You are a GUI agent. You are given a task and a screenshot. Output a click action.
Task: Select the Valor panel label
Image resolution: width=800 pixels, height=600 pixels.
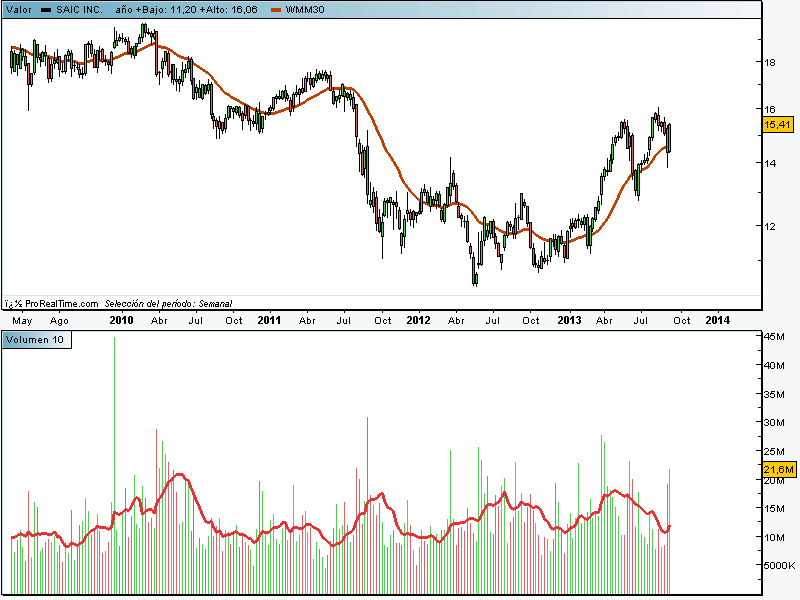(19, 9)
